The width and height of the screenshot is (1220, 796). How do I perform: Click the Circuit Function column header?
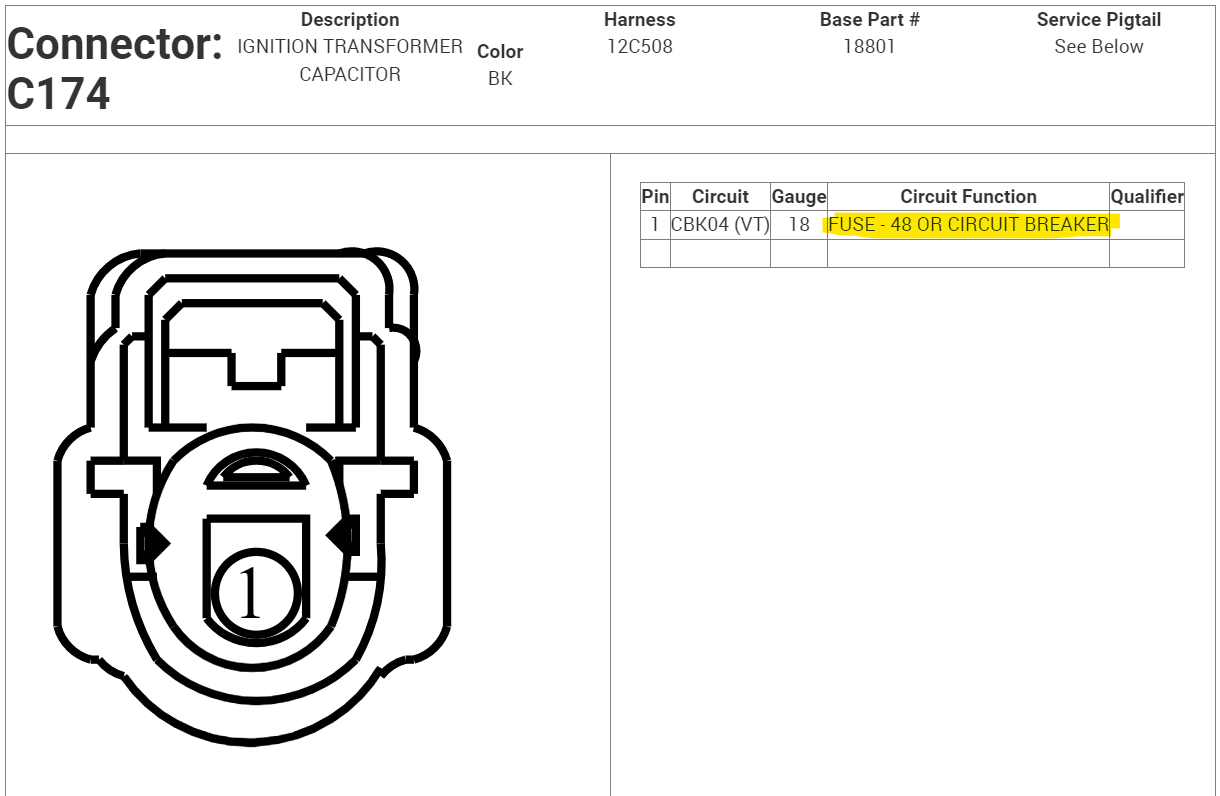point(968,197)
